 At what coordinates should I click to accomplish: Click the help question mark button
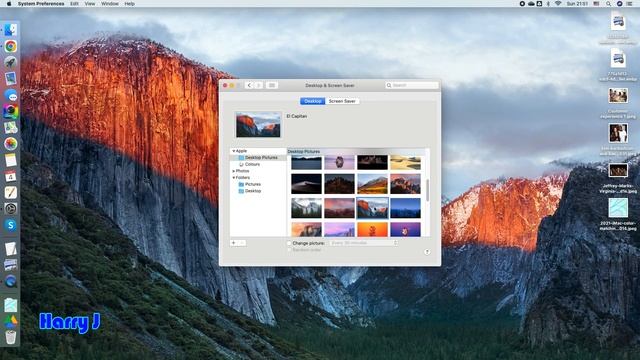coord(427,252)
